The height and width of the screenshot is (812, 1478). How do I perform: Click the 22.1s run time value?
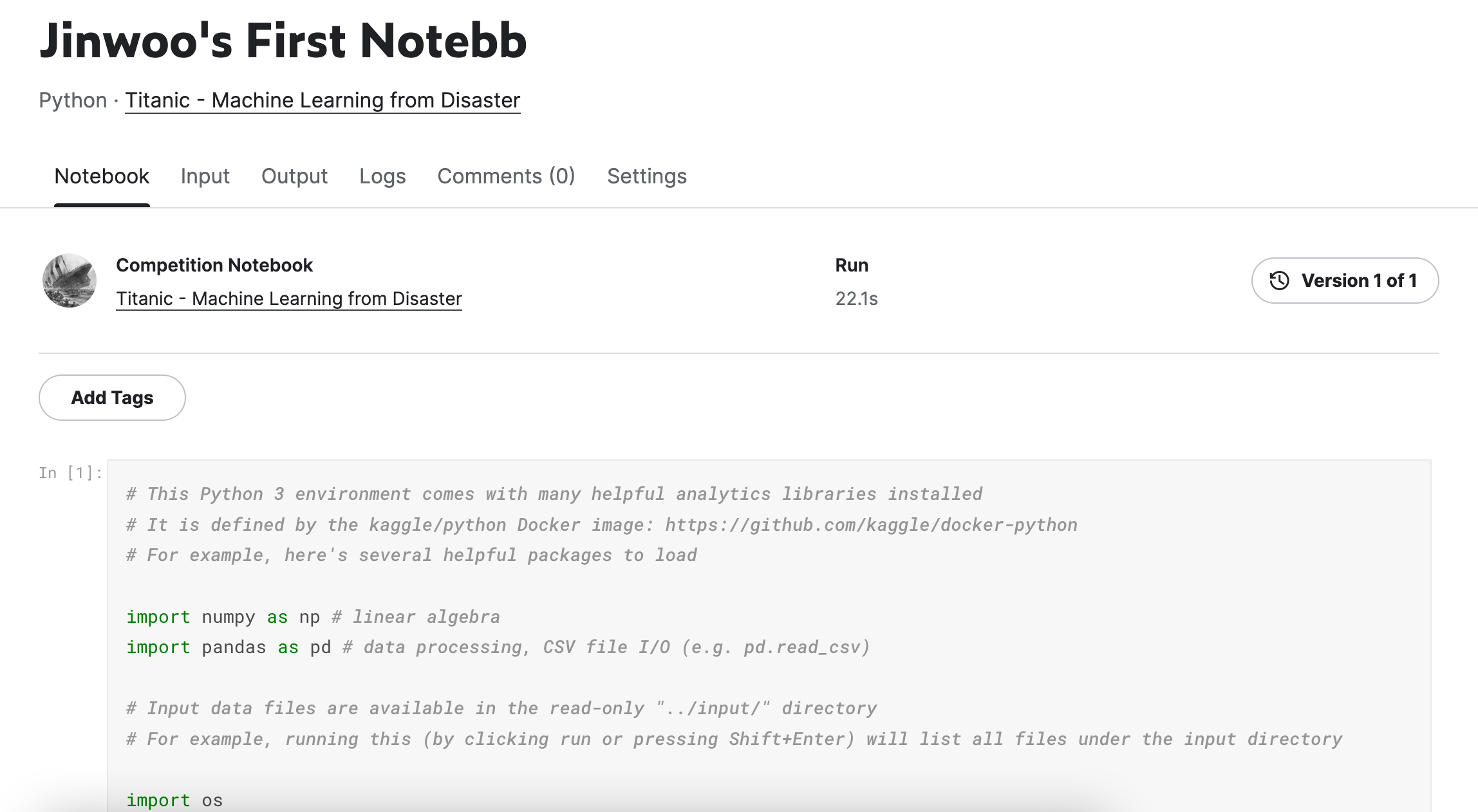pos(856,299)
